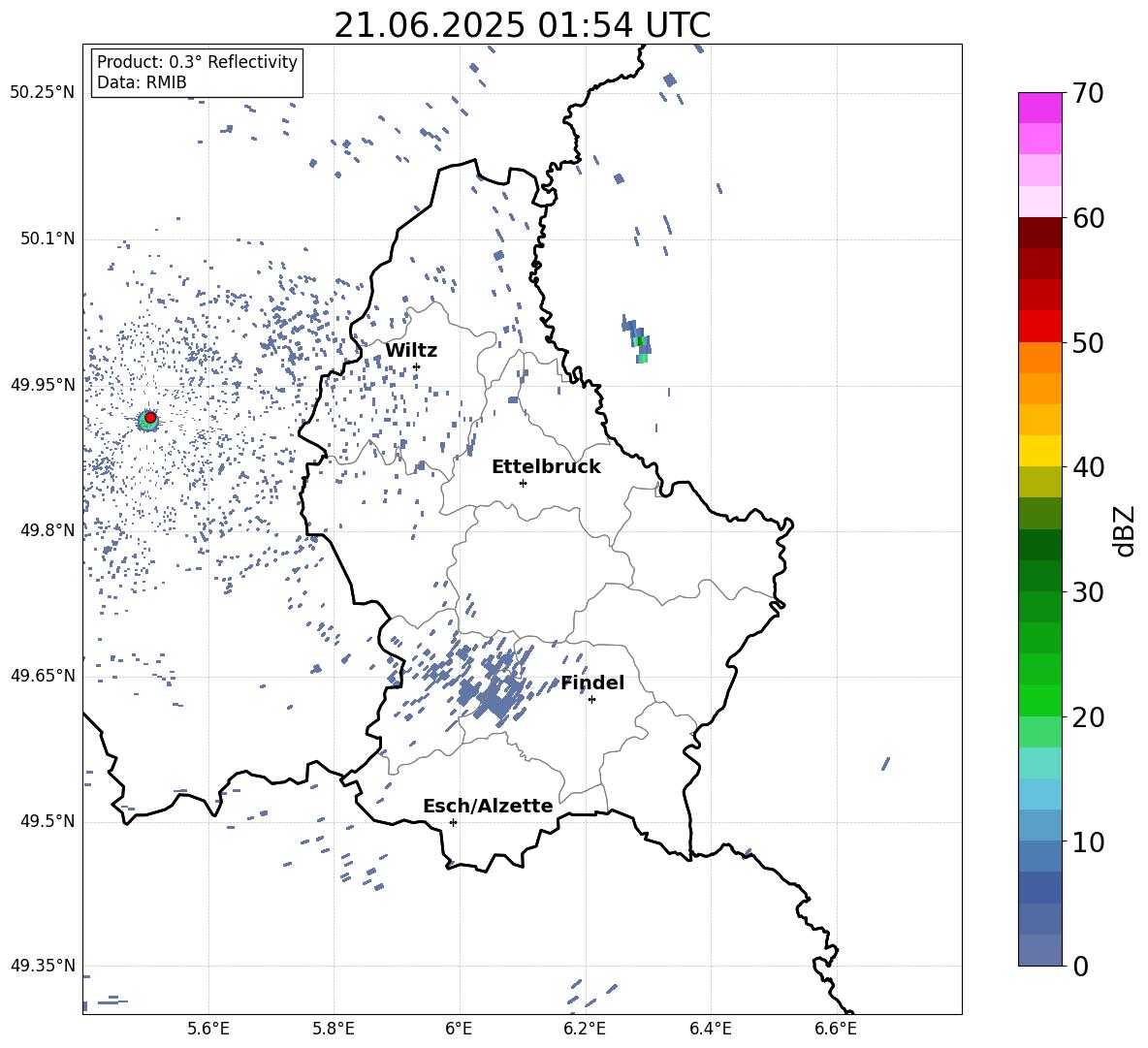
Task: Click the colorbar tick label 40
Action: 1088,467
